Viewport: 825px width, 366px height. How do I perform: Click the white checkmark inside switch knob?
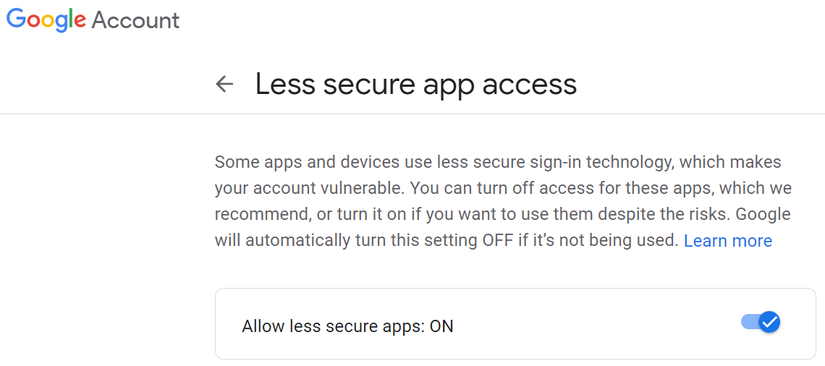click(770, 321)
